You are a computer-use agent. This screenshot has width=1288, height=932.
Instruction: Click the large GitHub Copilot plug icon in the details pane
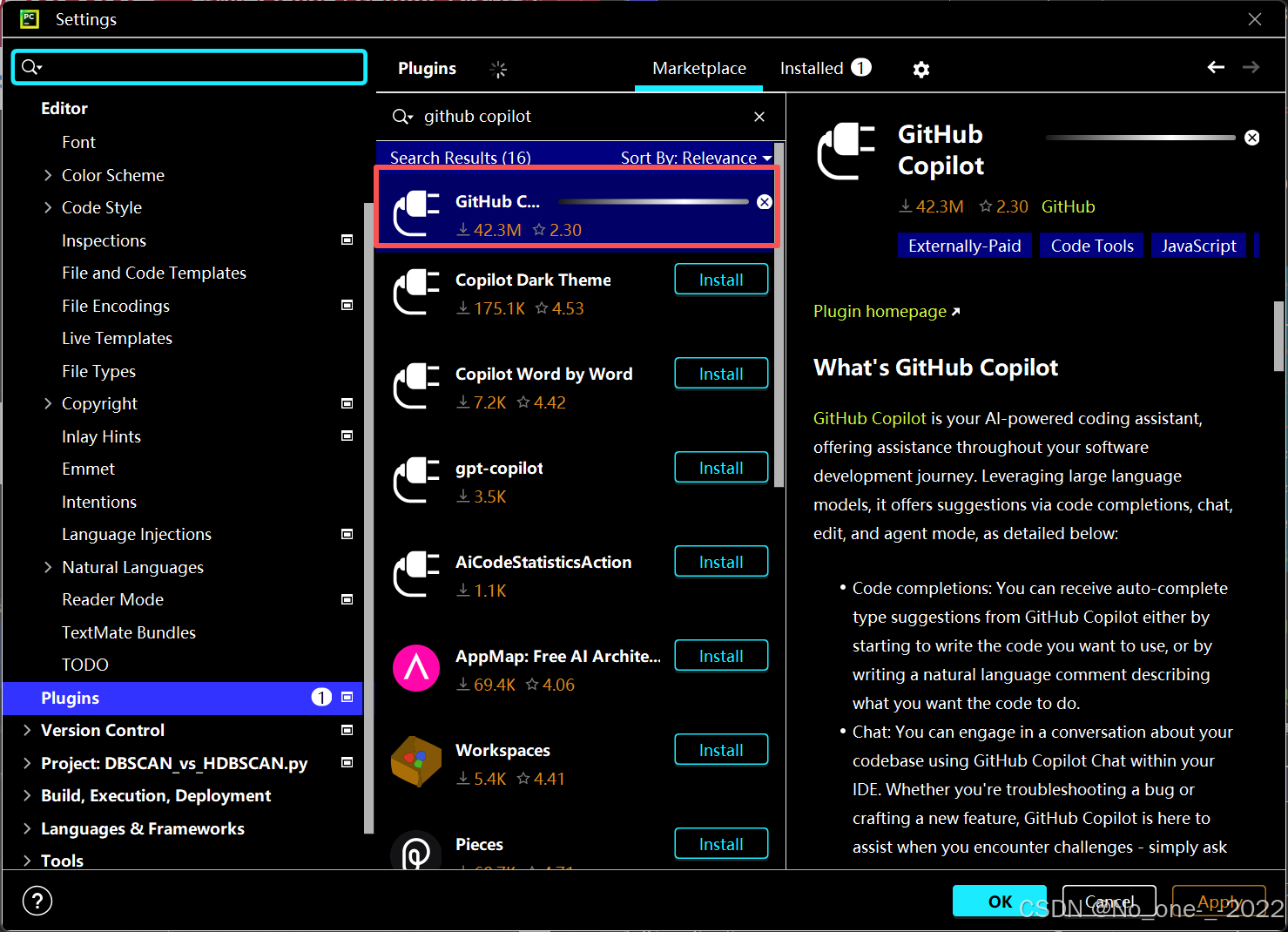tap(846, 152)
